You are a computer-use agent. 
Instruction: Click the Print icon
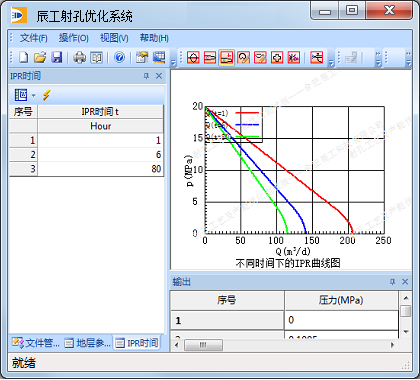coord(79,57)
